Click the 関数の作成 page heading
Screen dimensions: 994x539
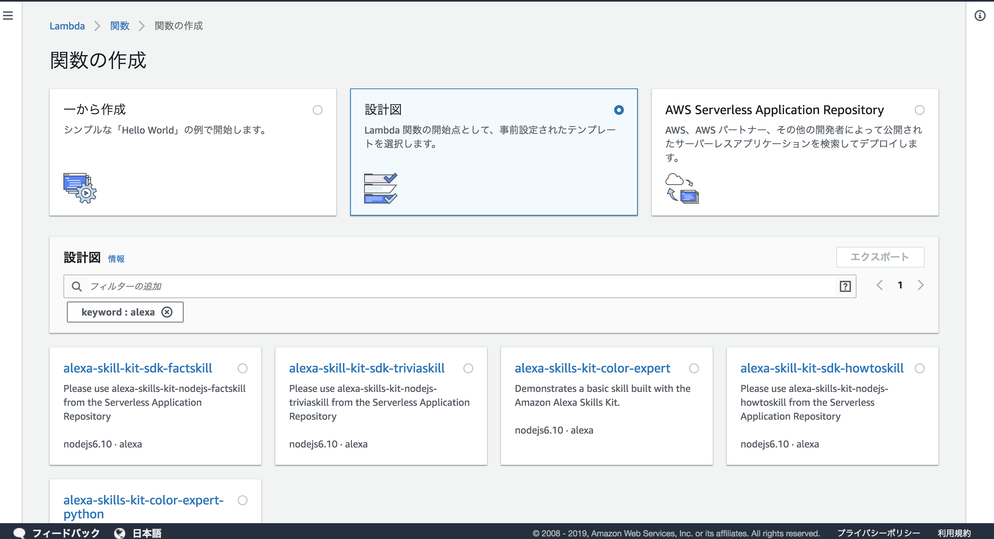tap(98, 60)
